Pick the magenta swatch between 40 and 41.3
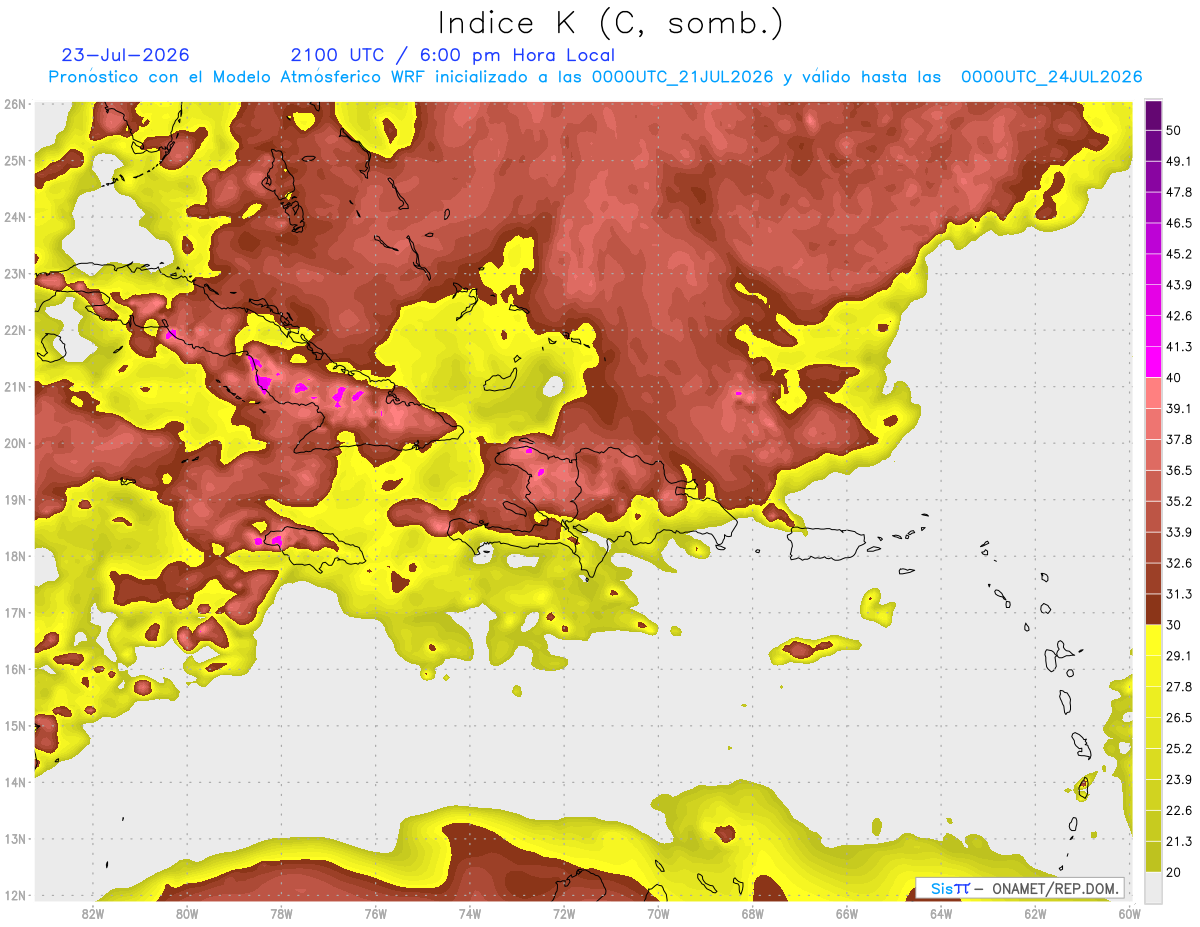Image resolution: width=1200 pixels, height=927 pixels. click(1153, 362)
